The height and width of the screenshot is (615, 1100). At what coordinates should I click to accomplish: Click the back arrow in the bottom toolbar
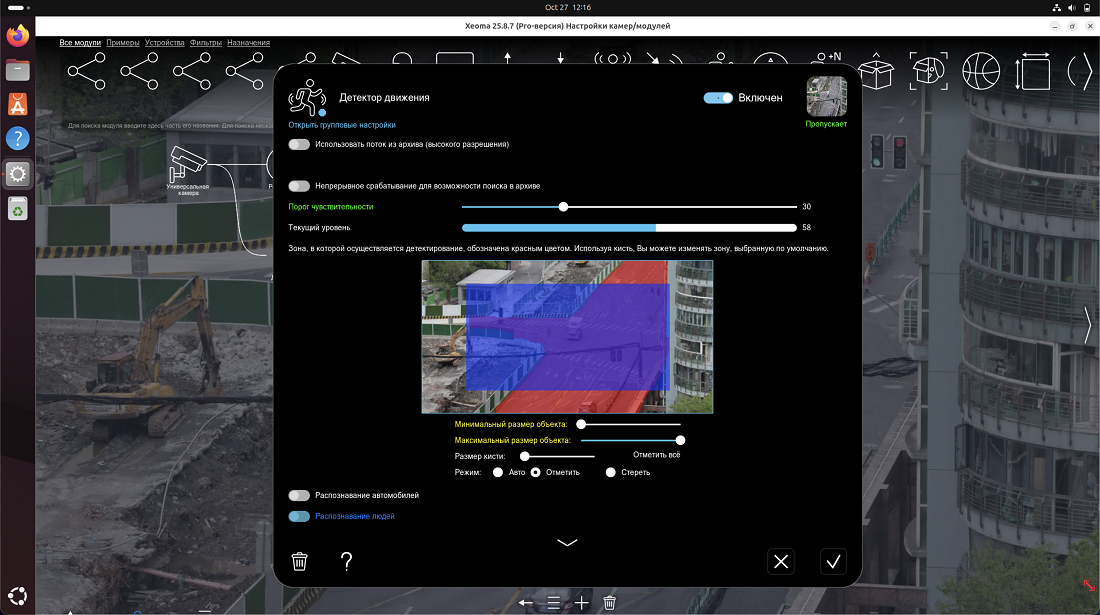tap(526, 603)
